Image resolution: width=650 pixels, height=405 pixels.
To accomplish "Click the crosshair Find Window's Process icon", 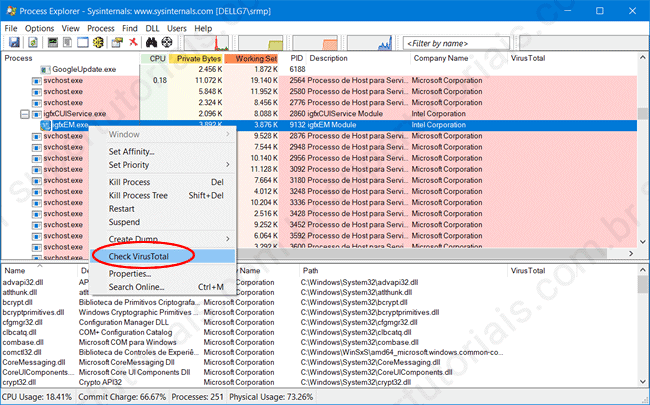I will (167, 44).
